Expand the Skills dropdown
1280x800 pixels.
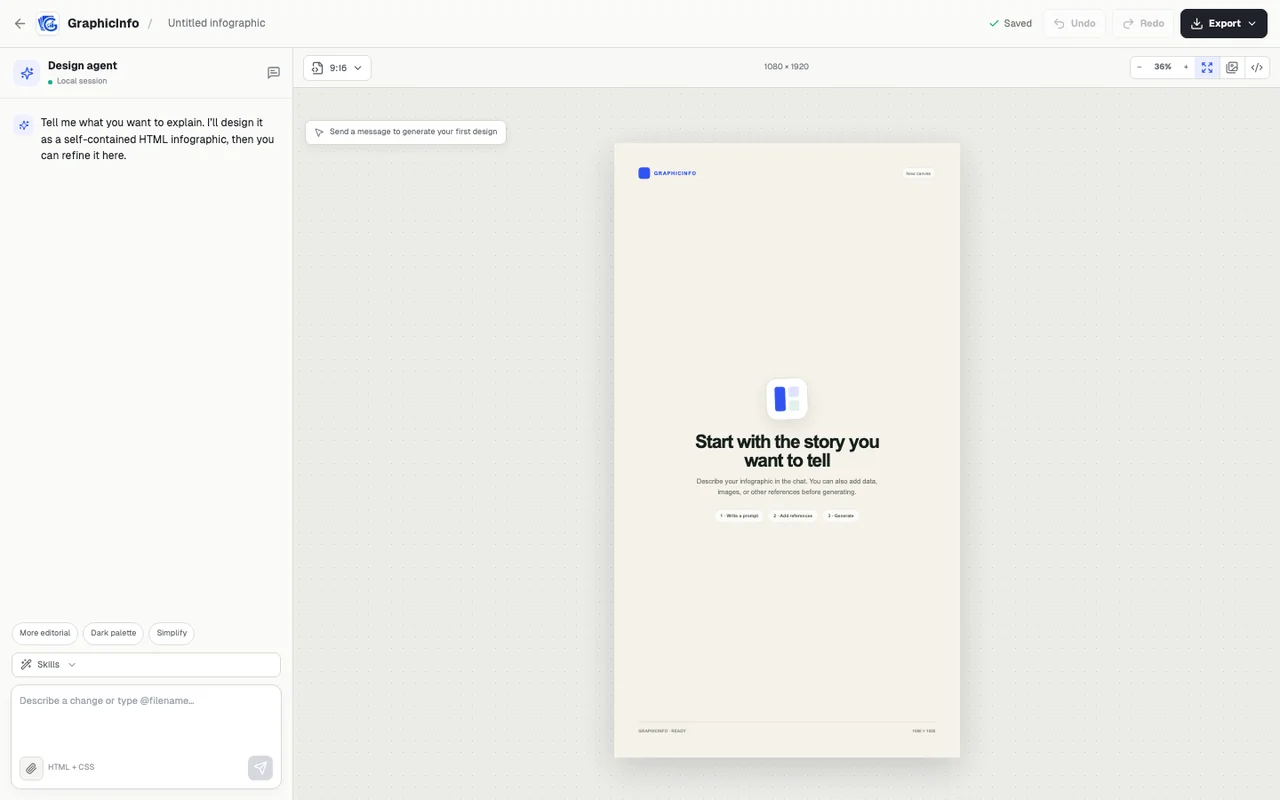(146, 665)
